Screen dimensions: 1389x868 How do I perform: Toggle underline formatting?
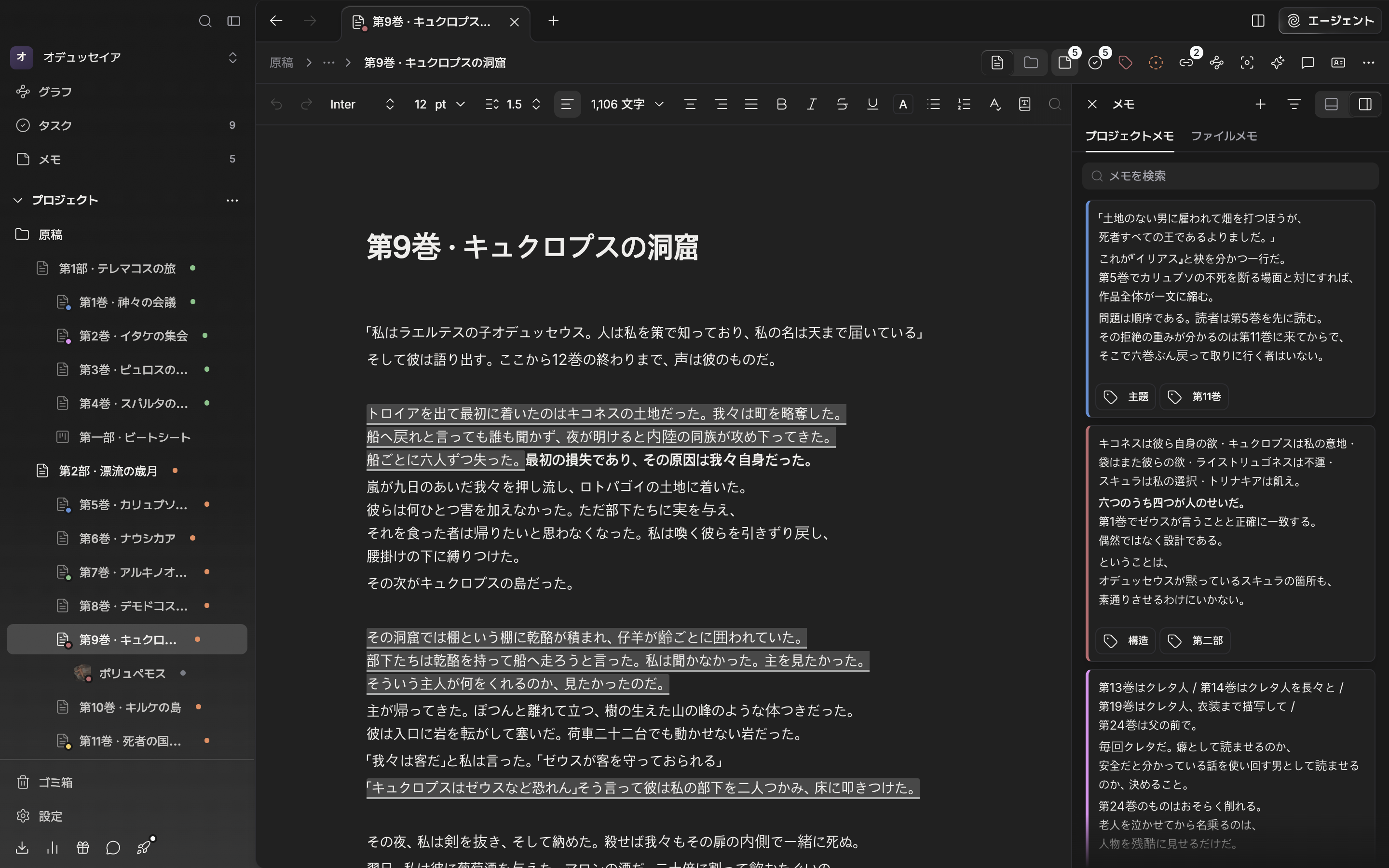[872, 104]
